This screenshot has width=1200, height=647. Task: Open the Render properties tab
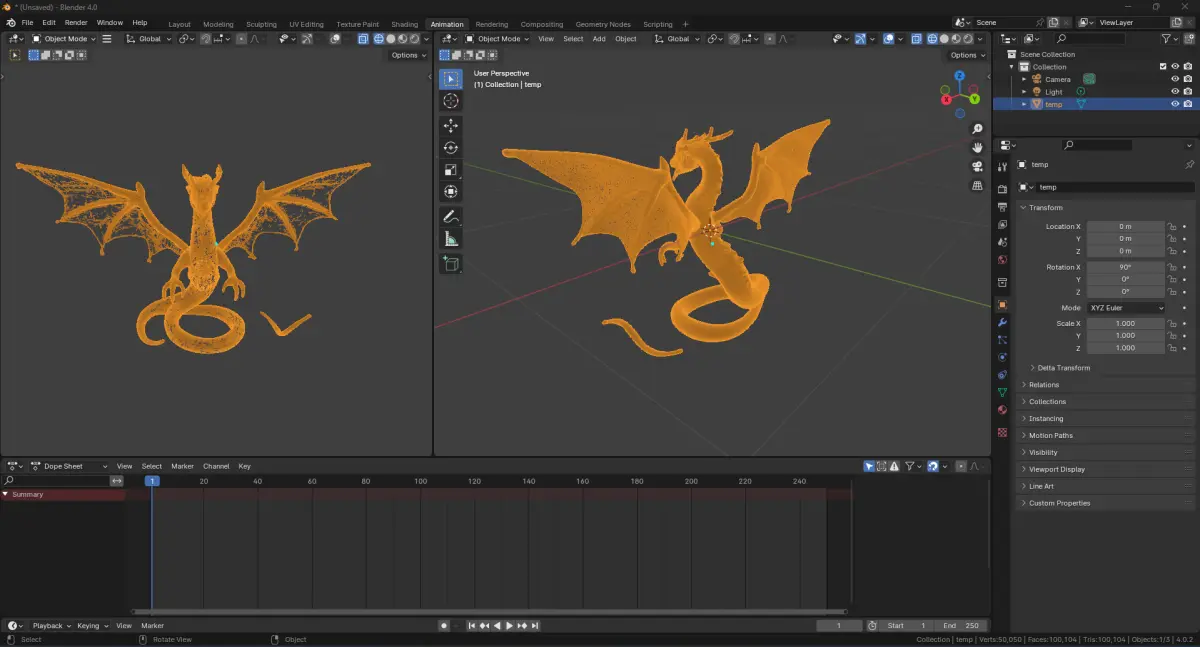(1002, 190)
